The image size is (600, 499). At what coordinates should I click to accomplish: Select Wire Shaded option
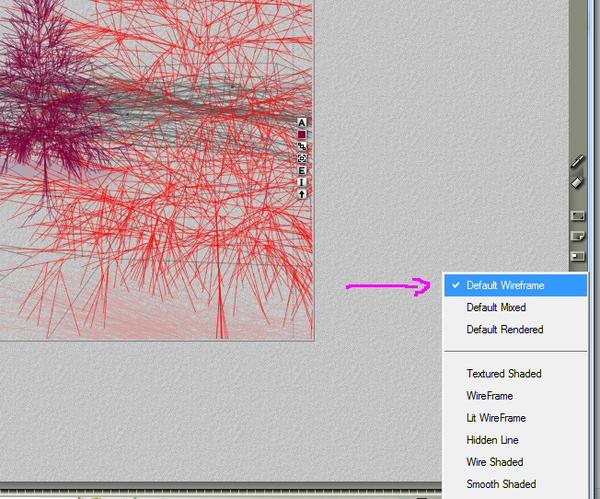click(515, 462)
